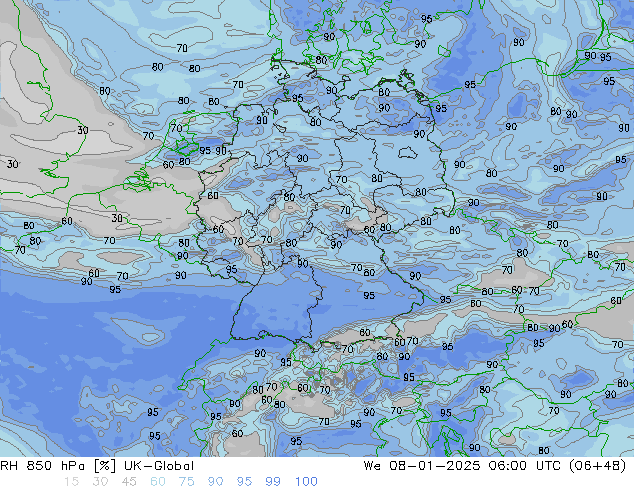
Task: Select legend scale value 99
Action: [273, 482]
